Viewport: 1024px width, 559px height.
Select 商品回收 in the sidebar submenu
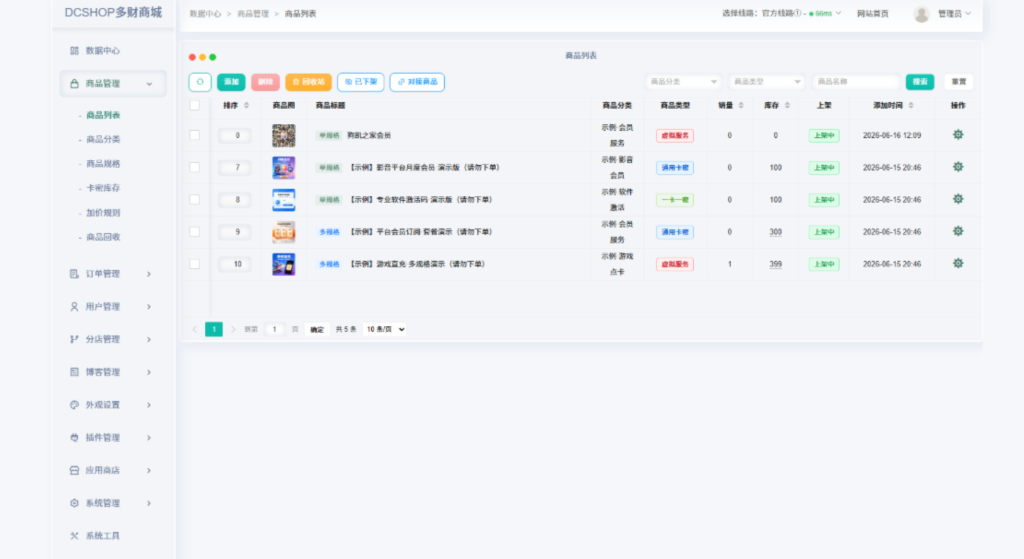[x=103, y=237]
